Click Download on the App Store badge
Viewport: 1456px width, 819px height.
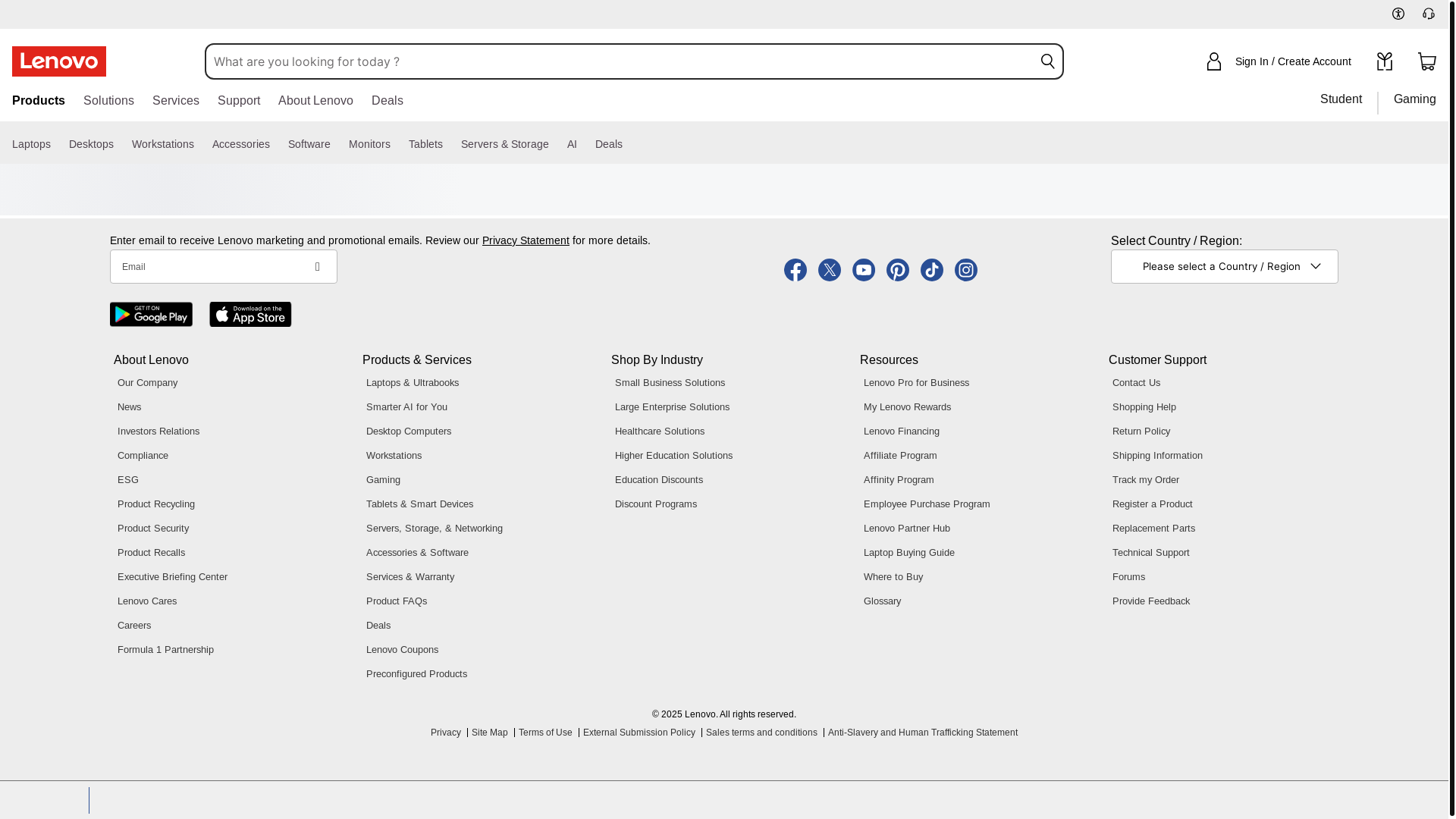[x=250, y=315]
